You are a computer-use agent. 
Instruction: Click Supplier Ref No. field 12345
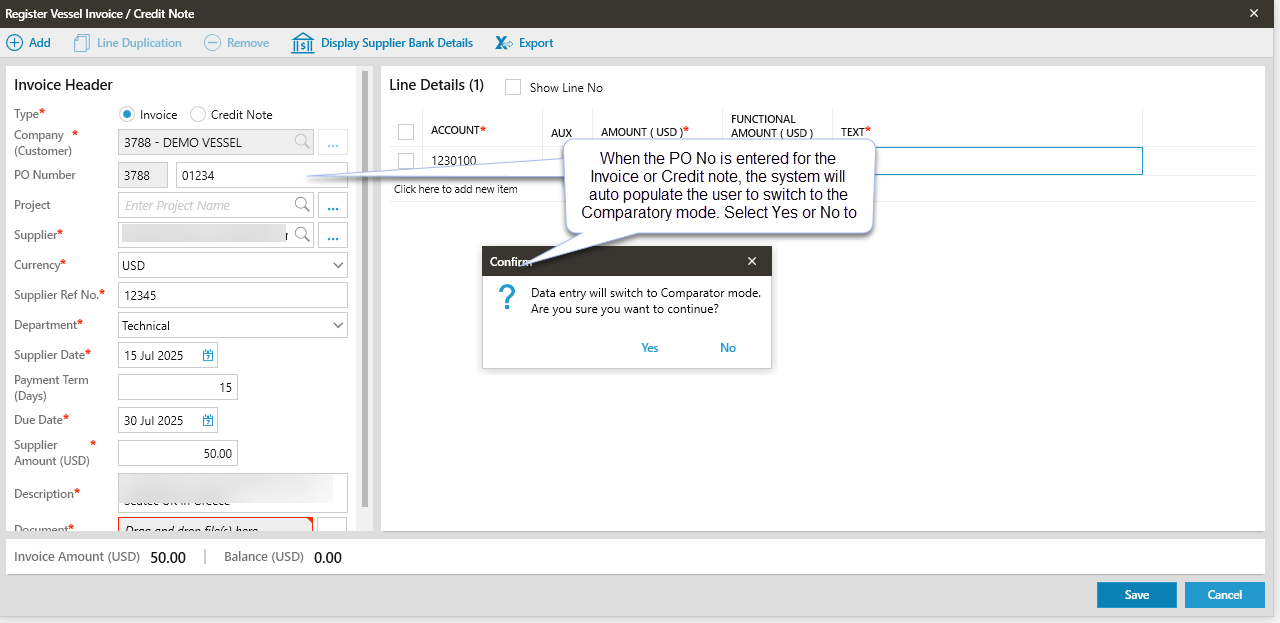pos(233,295)
